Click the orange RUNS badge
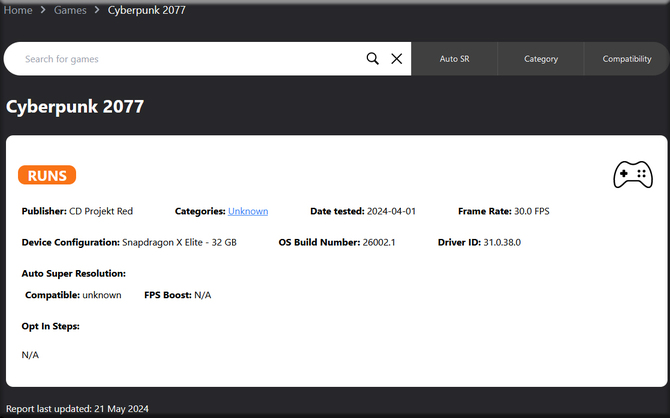670x418 pixels. [47, 175]
